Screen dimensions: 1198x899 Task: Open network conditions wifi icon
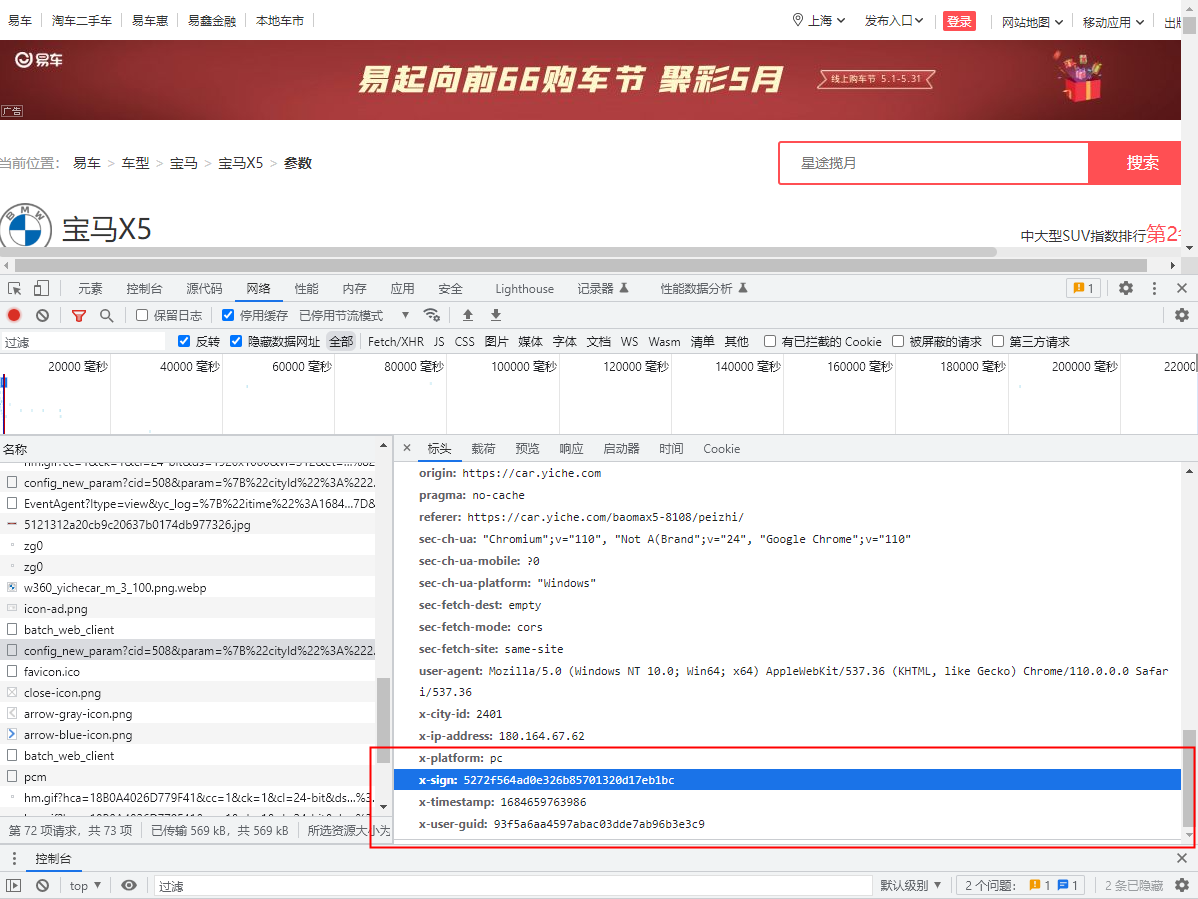coord(432,315)
